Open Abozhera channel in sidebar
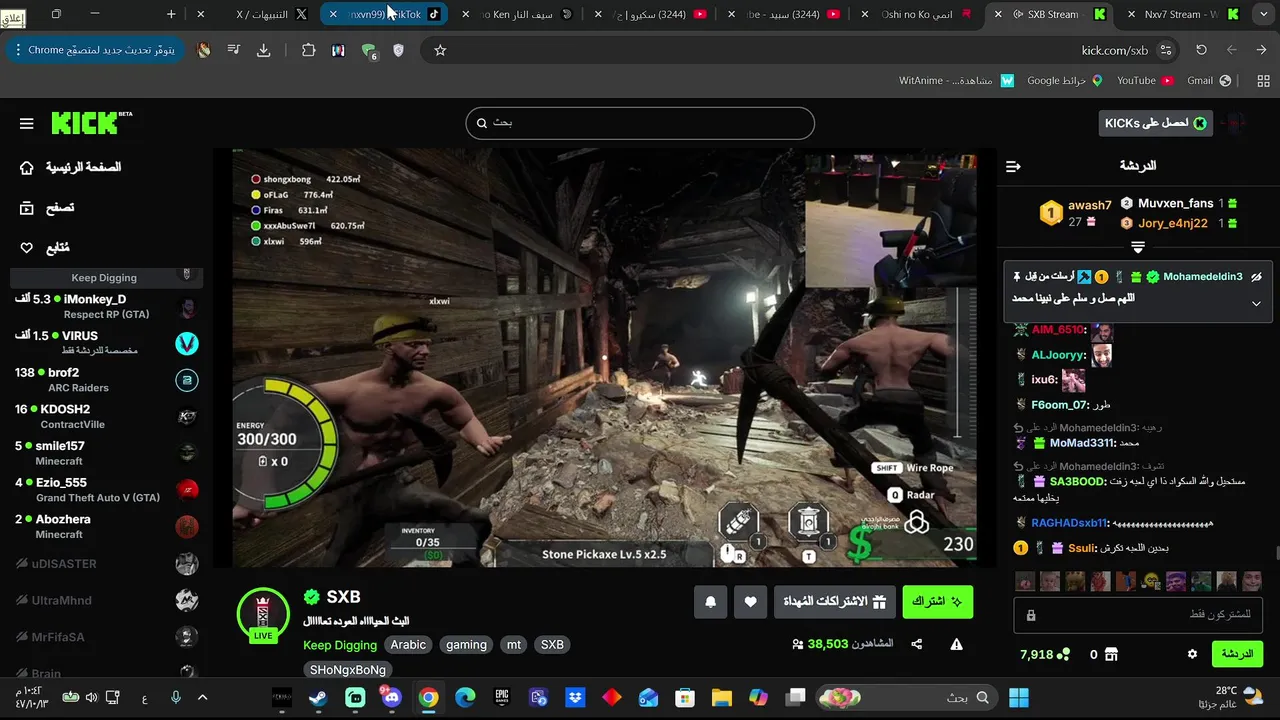Image resolution: width=1280 pixels, height=720 pixels. point(106,526)
